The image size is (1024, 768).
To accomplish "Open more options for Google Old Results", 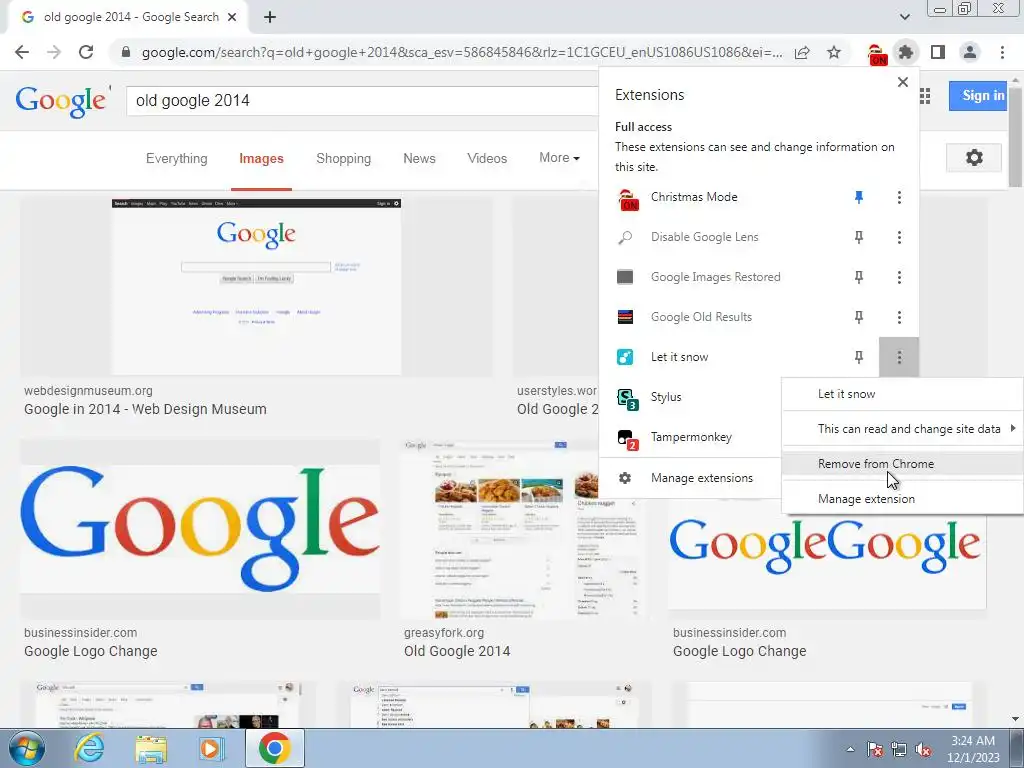I will coord(899,317).
